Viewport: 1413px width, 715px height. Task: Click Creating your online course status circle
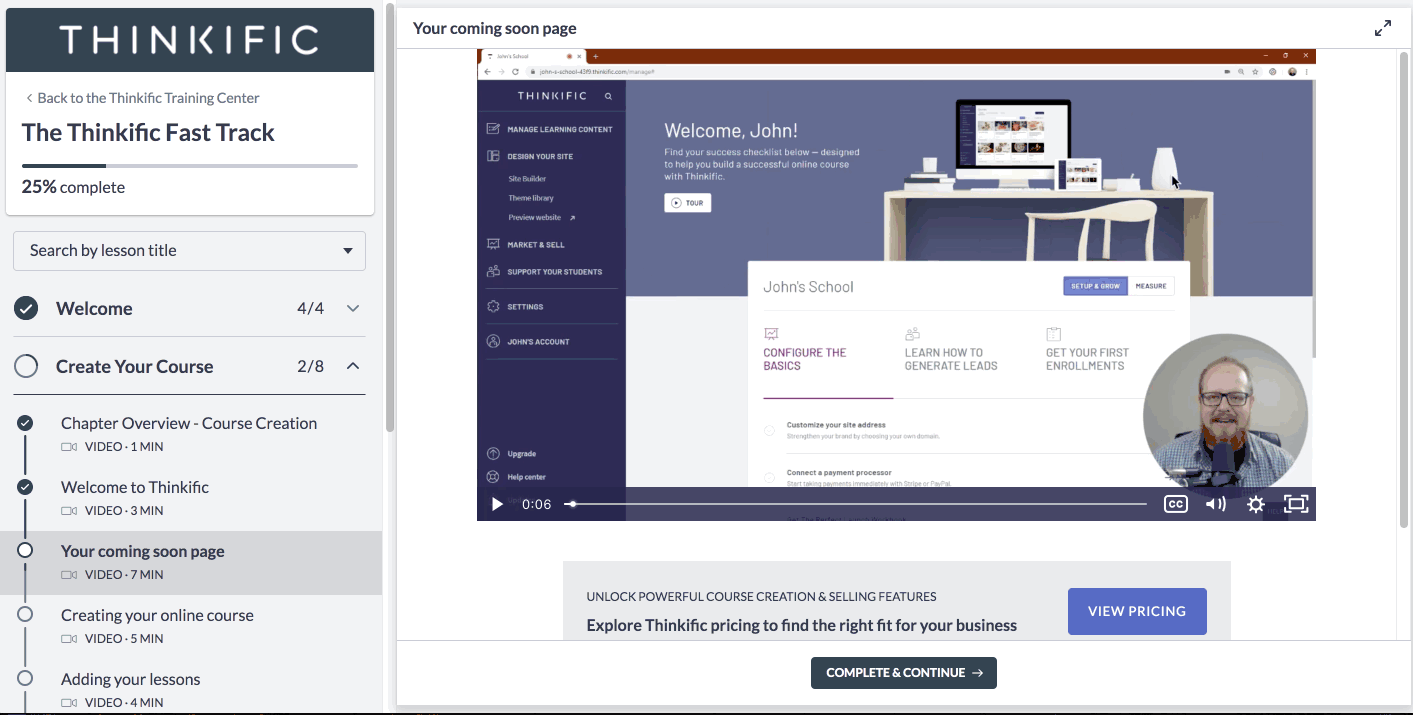pyautogui.click(x=25, y=614)
